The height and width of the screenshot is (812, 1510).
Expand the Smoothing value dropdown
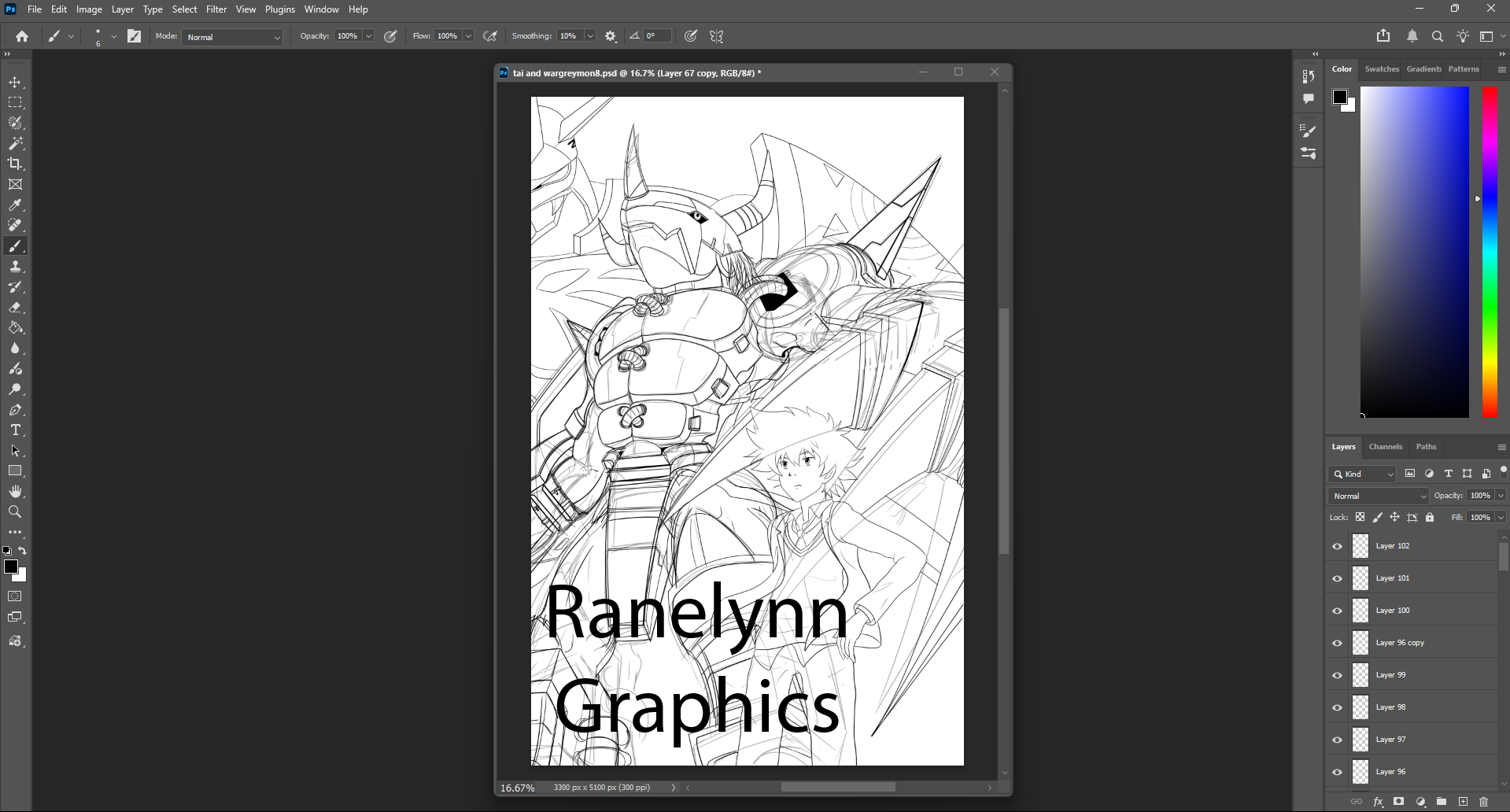tap(589, 36)
